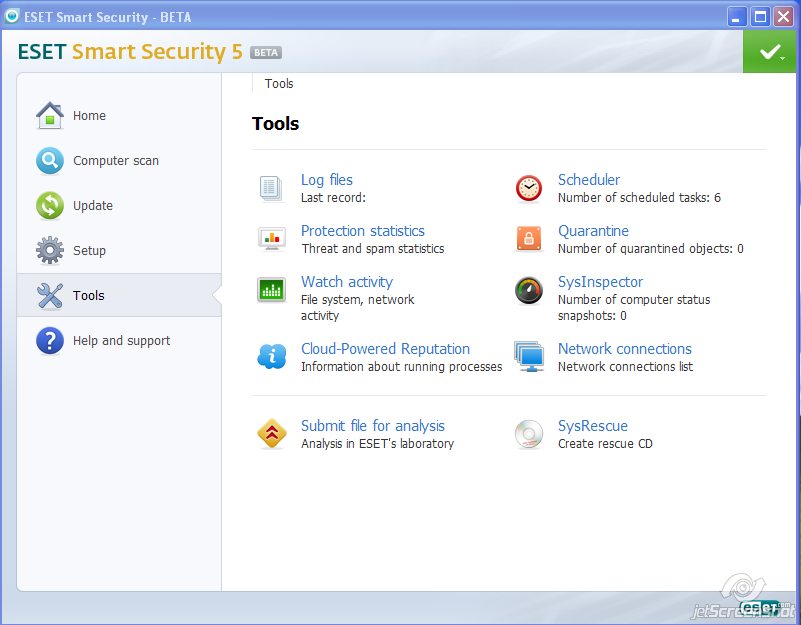Image resolution: width=801 pixels, height=625 pixels.
Task: Click the Computer scan magnifier icon
Action: click(x=50, y=160)
